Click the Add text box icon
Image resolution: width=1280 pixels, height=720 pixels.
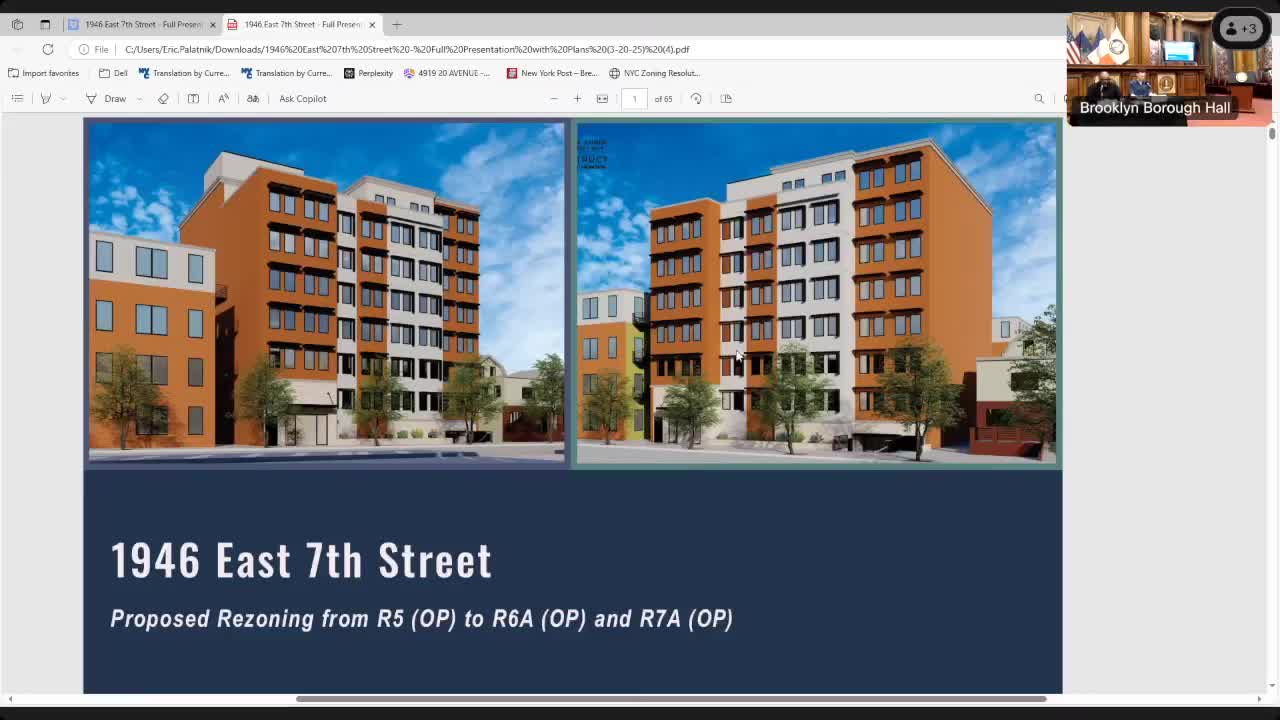(193, 98)
